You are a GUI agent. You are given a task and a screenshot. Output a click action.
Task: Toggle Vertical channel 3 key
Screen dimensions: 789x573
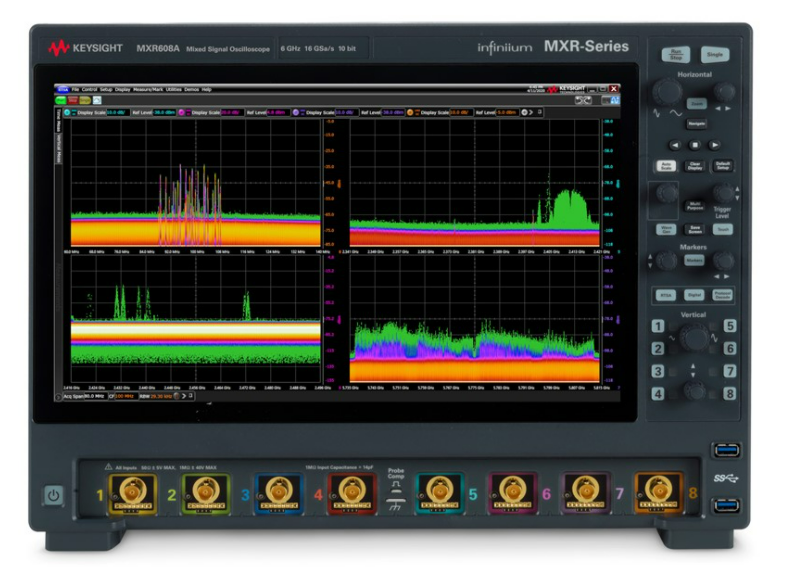tap(658, 371)
